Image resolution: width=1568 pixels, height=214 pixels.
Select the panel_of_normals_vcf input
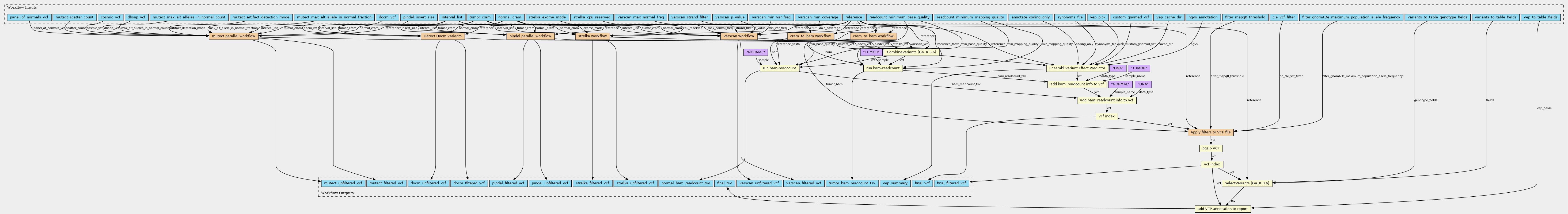[x=29, y=18]
